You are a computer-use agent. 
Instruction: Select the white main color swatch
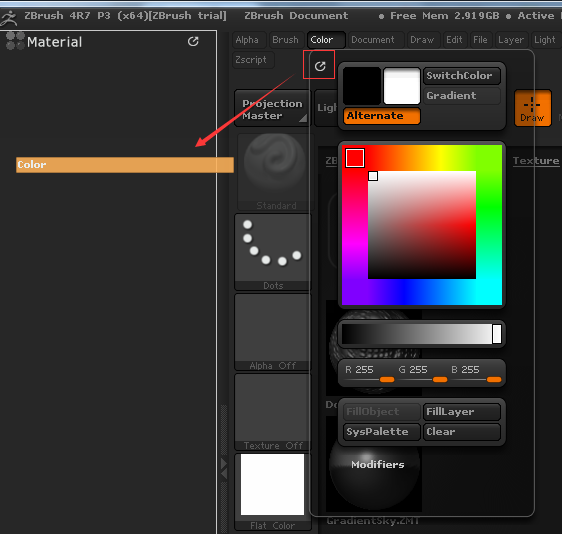pyautogui.click(x=401, y=86)
